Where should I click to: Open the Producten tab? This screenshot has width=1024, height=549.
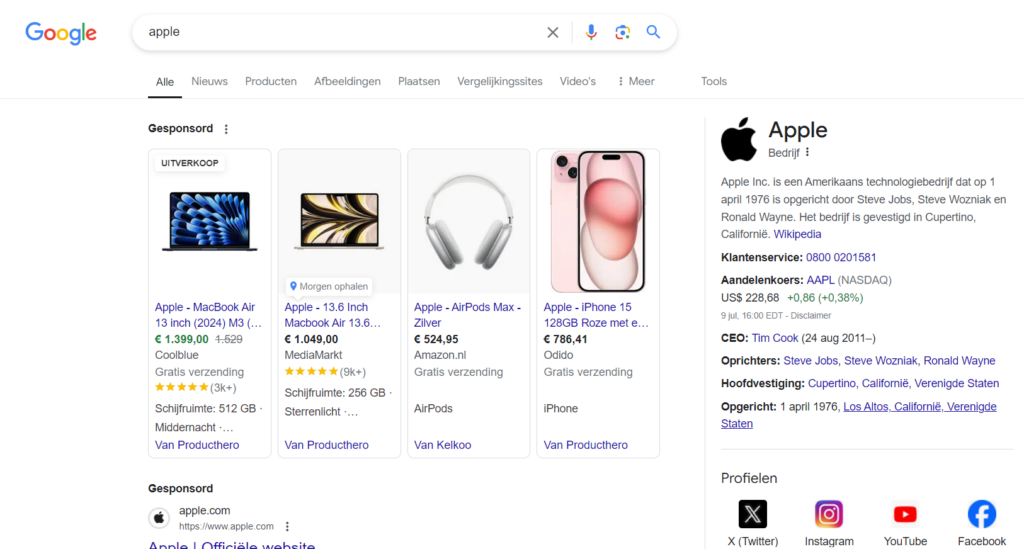(271, 82)
